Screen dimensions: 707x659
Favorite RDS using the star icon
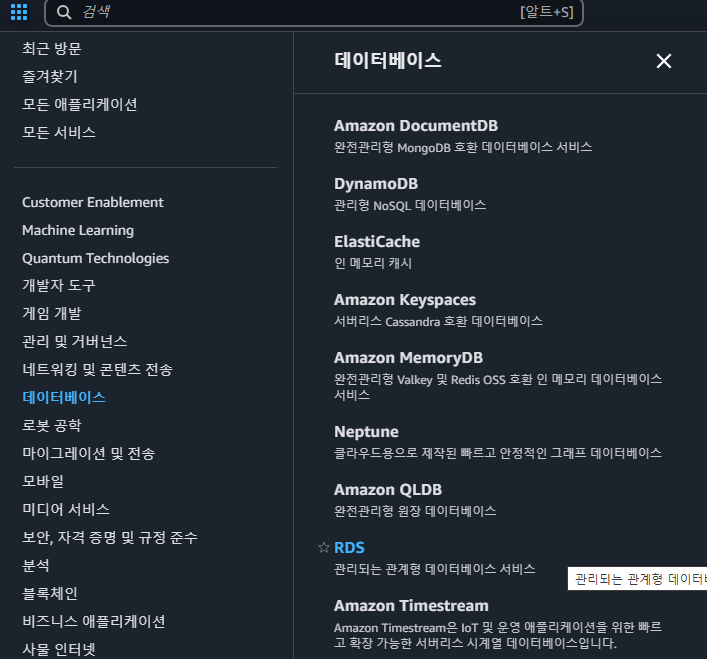pos(324,548)
